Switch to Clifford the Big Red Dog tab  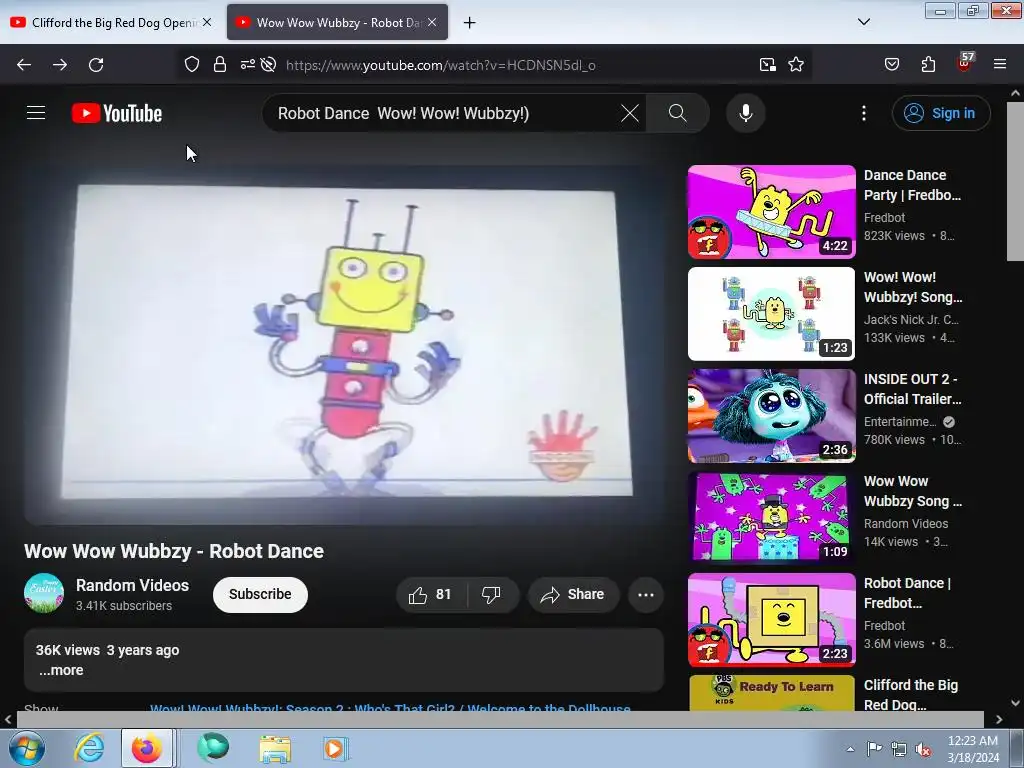pos(114,23)
